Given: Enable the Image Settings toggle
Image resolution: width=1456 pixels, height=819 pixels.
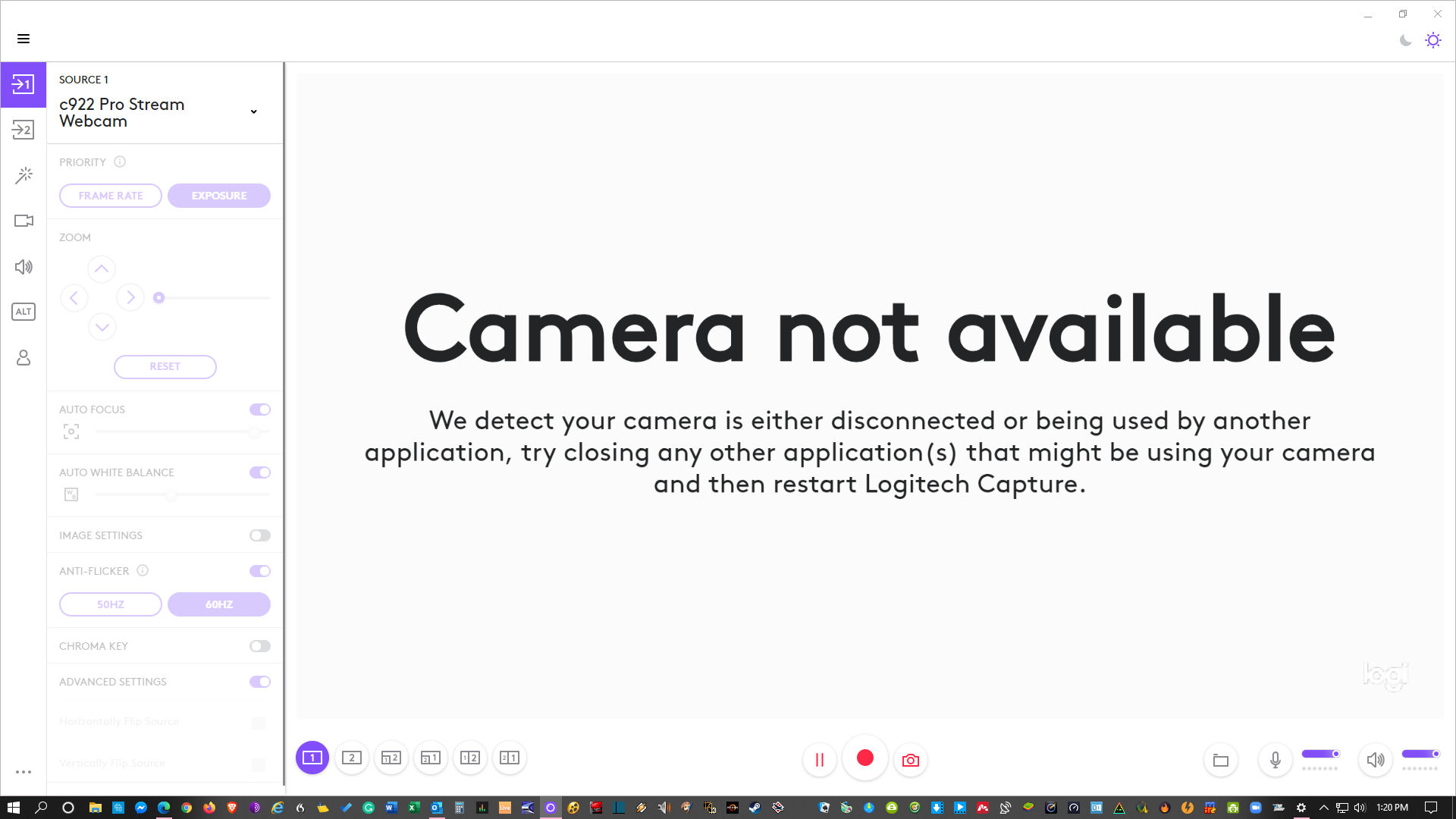Looking at the screenshot, I should pyautogui.click(x=259, y=535).
